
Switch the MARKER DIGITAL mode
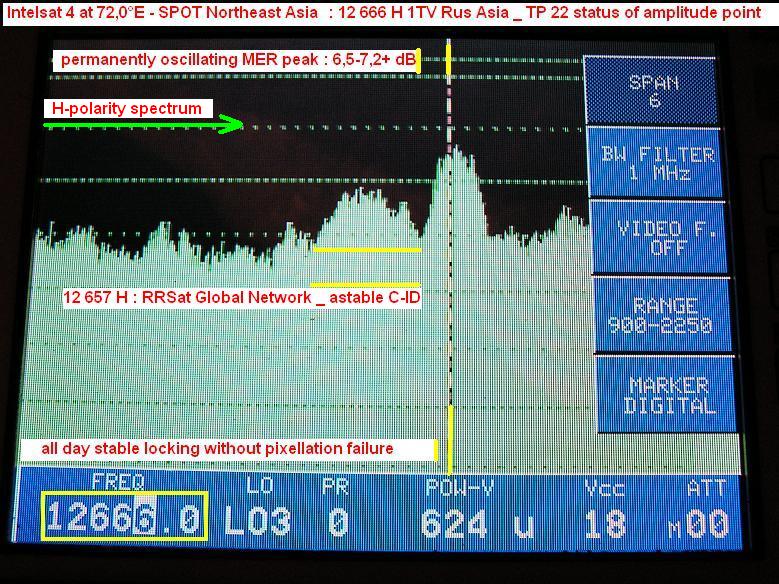click(668, 395)
